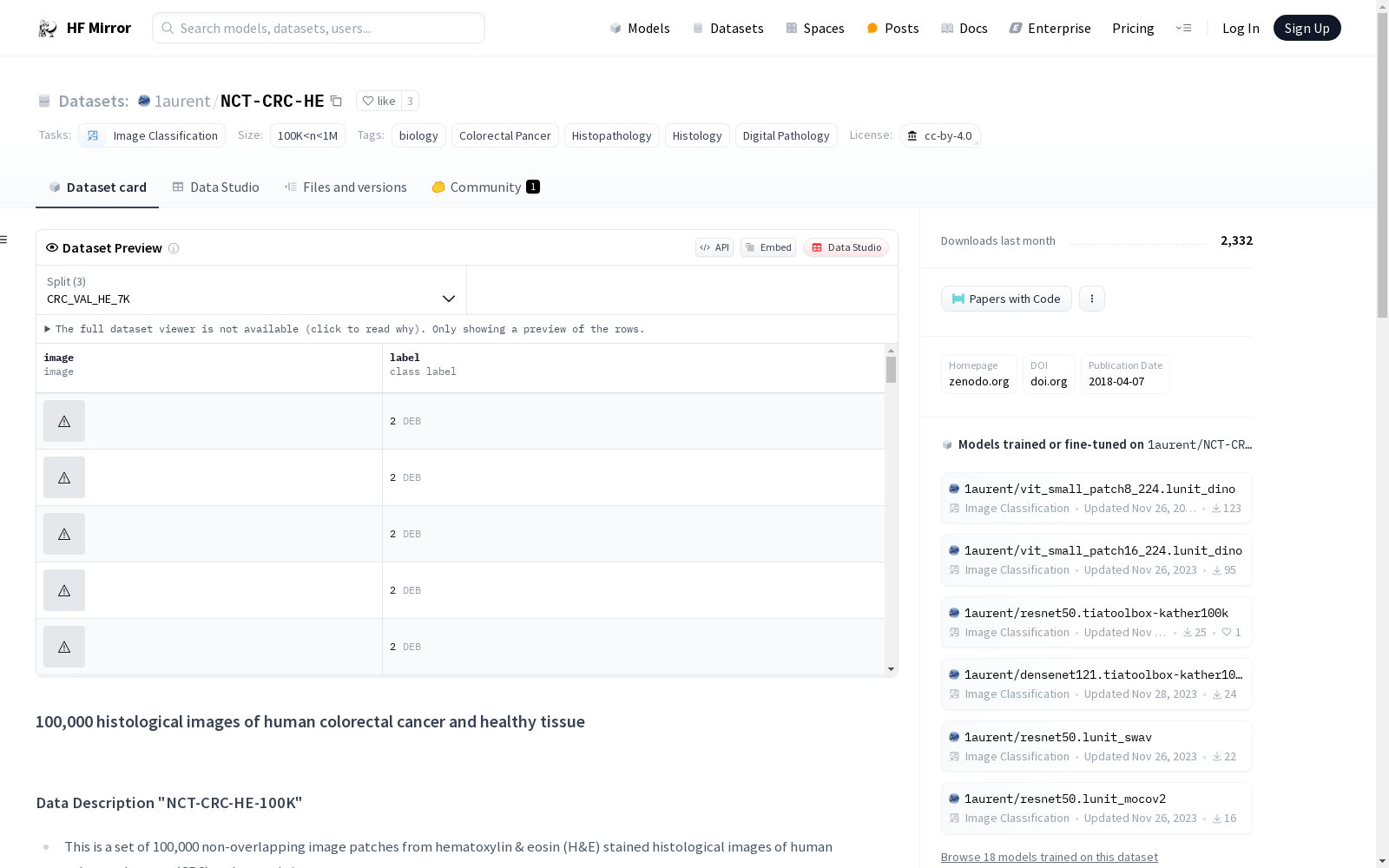
Task: Click the info icon next to Dataset Preview
Action: [x=174, y=248]
